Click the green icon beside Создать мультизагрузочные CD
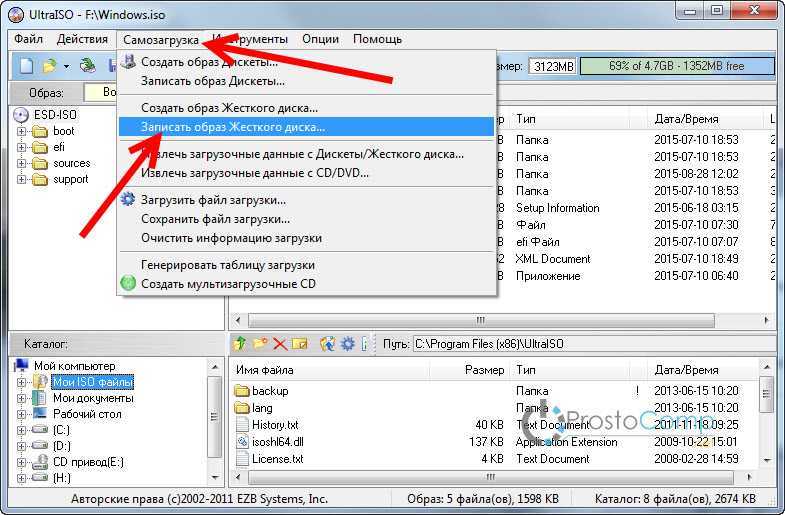 [x=128, y=283]
